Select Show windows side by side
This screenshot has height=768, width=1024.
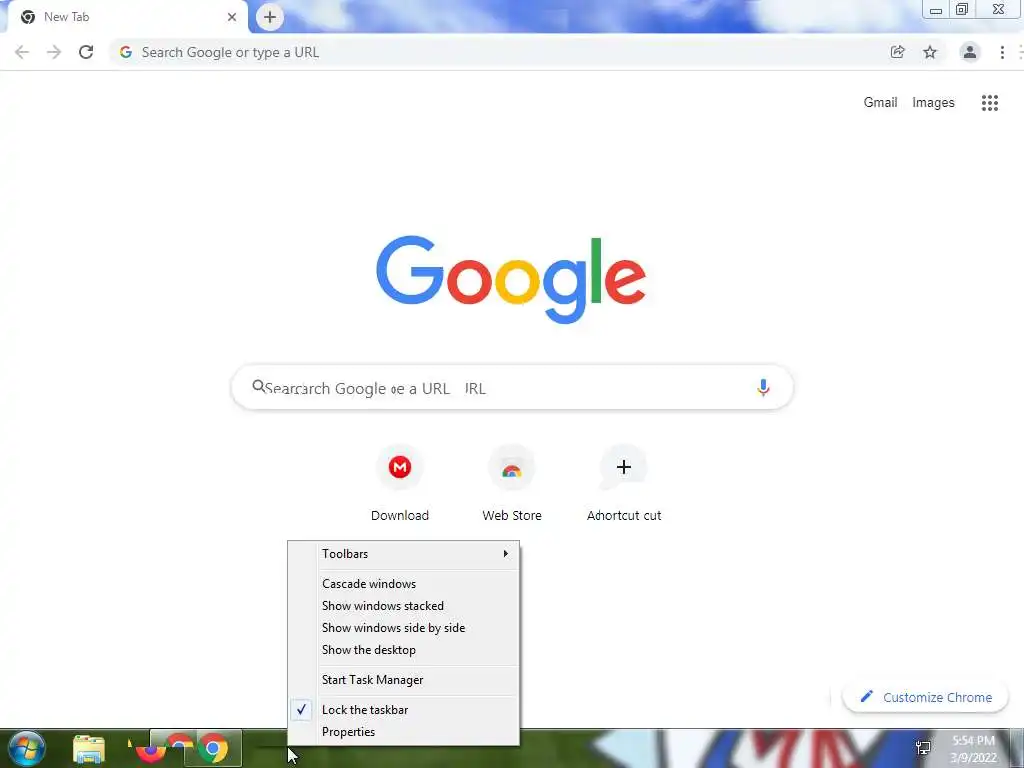(404, 628)
